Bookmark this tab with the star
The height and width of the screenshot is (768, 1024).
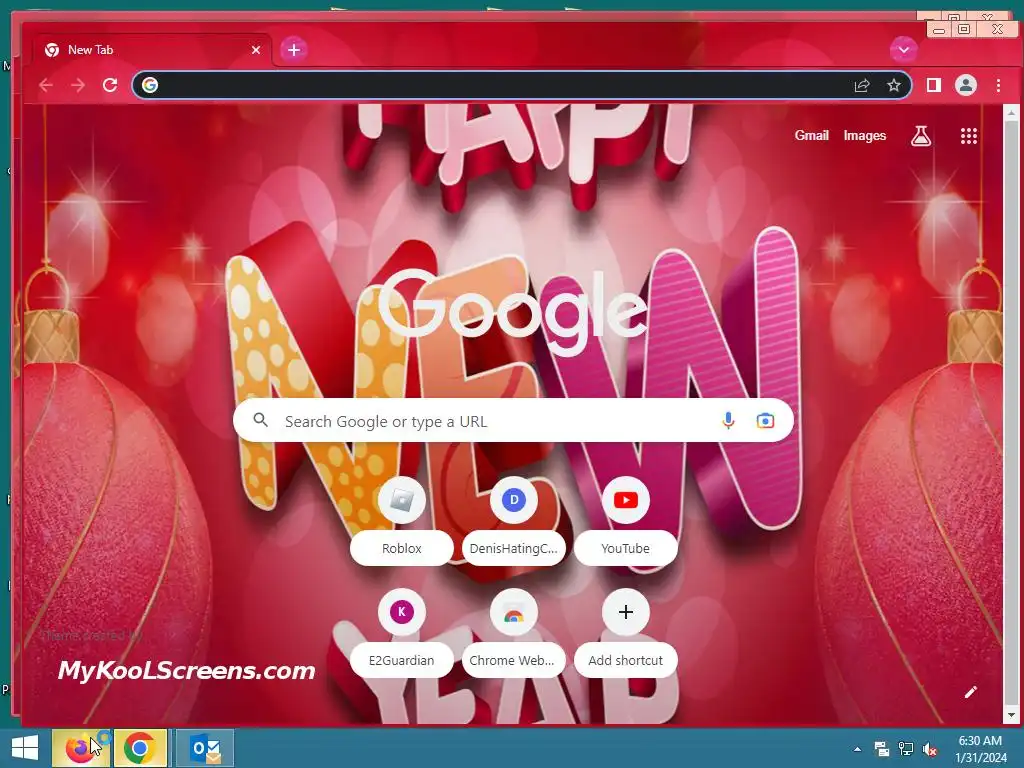pos(894,85)
